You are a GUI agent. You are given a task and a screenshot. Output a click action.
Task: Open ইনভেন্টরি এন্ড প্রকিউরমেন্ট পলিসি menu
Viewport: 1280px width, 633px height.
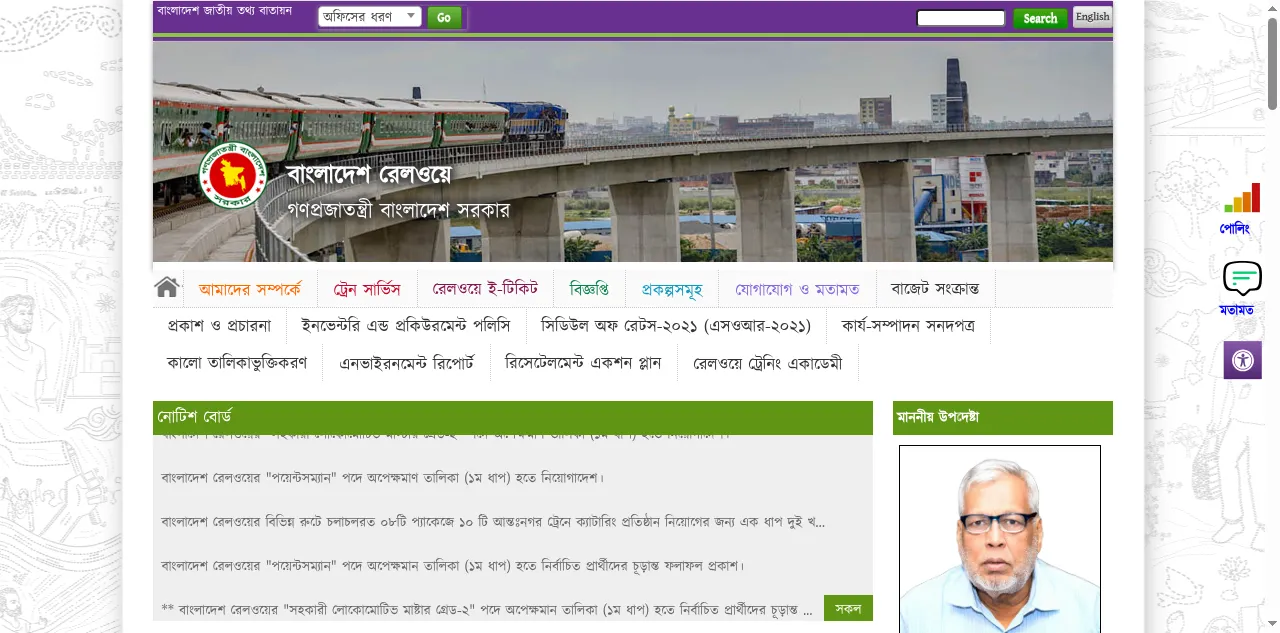[x=406, y=325]
